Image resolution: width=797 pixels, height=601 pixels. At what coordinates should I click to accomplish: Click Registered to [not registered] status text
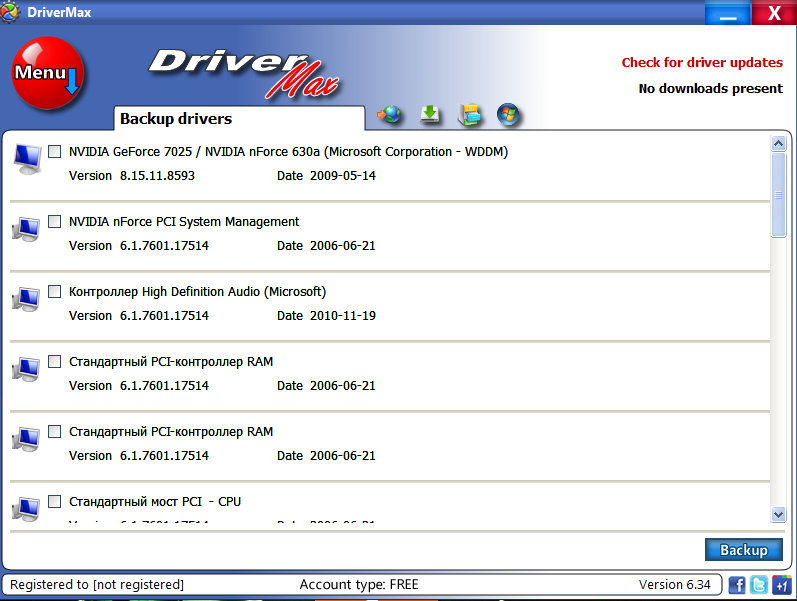(x=97, y=585)
